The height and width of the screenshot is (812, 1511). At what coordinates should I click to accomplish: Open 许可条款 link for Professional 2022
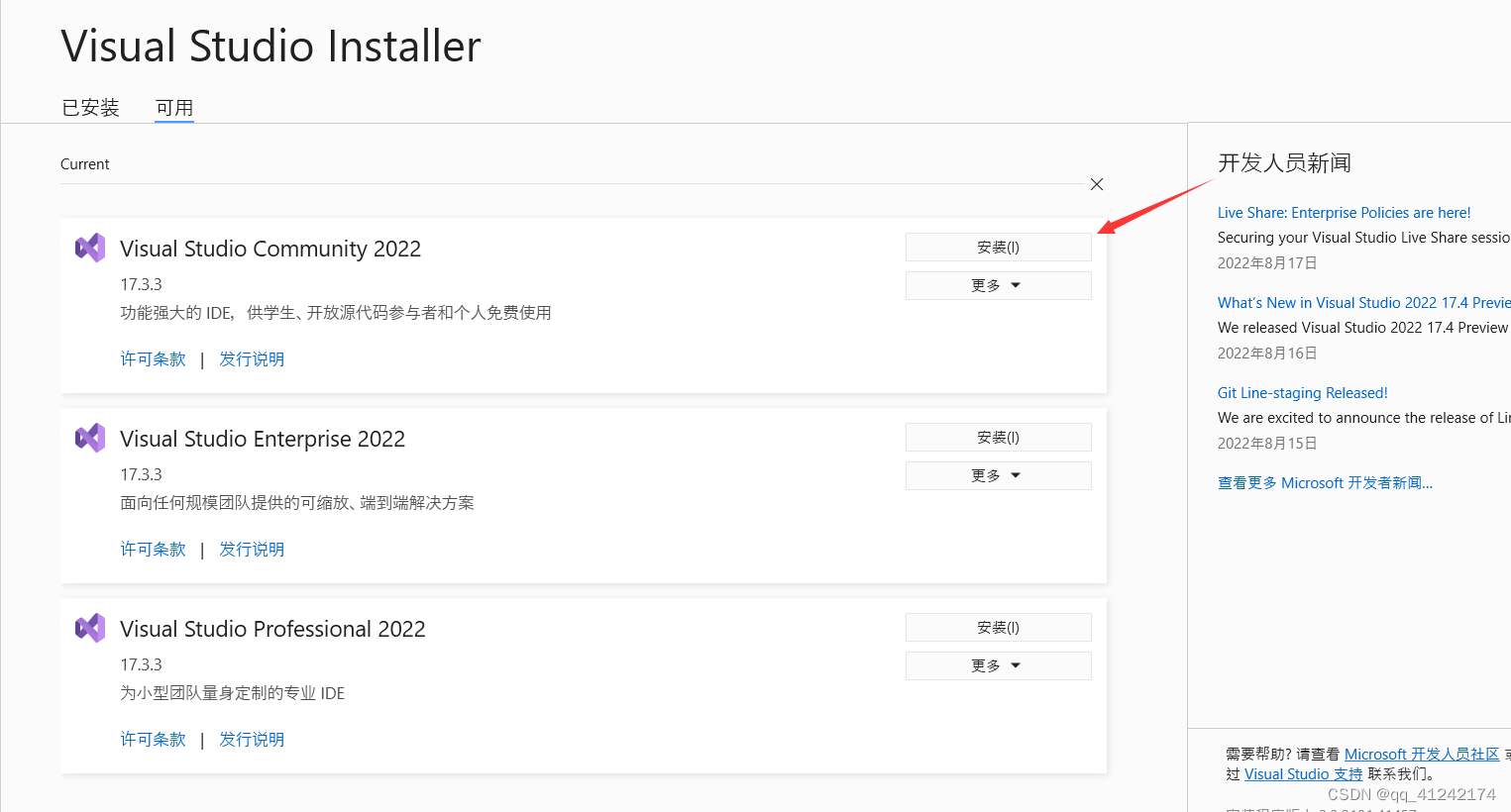154,740
